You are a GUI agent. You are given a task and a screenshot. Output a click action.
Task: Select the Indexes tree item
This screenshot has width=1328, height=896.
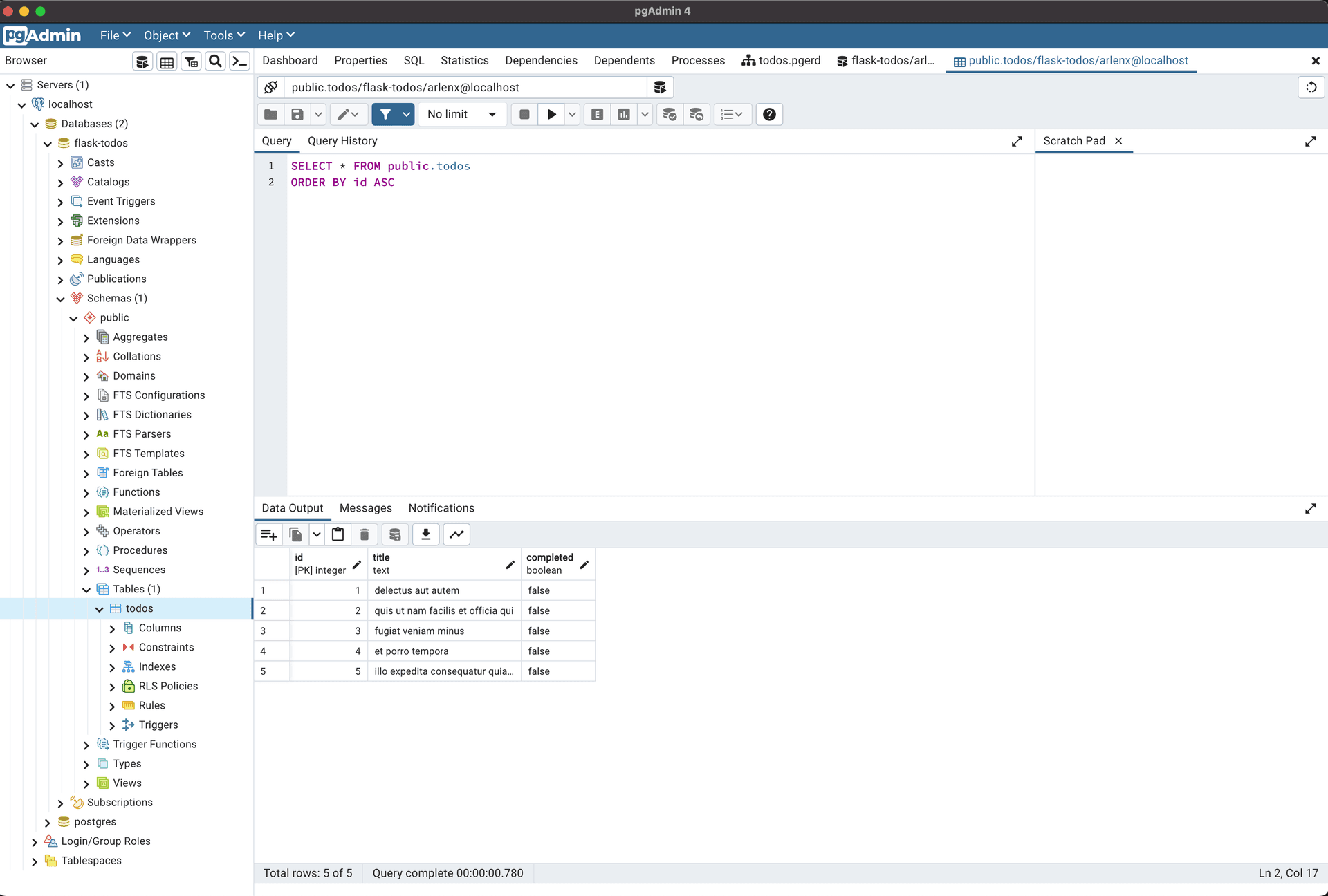tap(157, 667)
